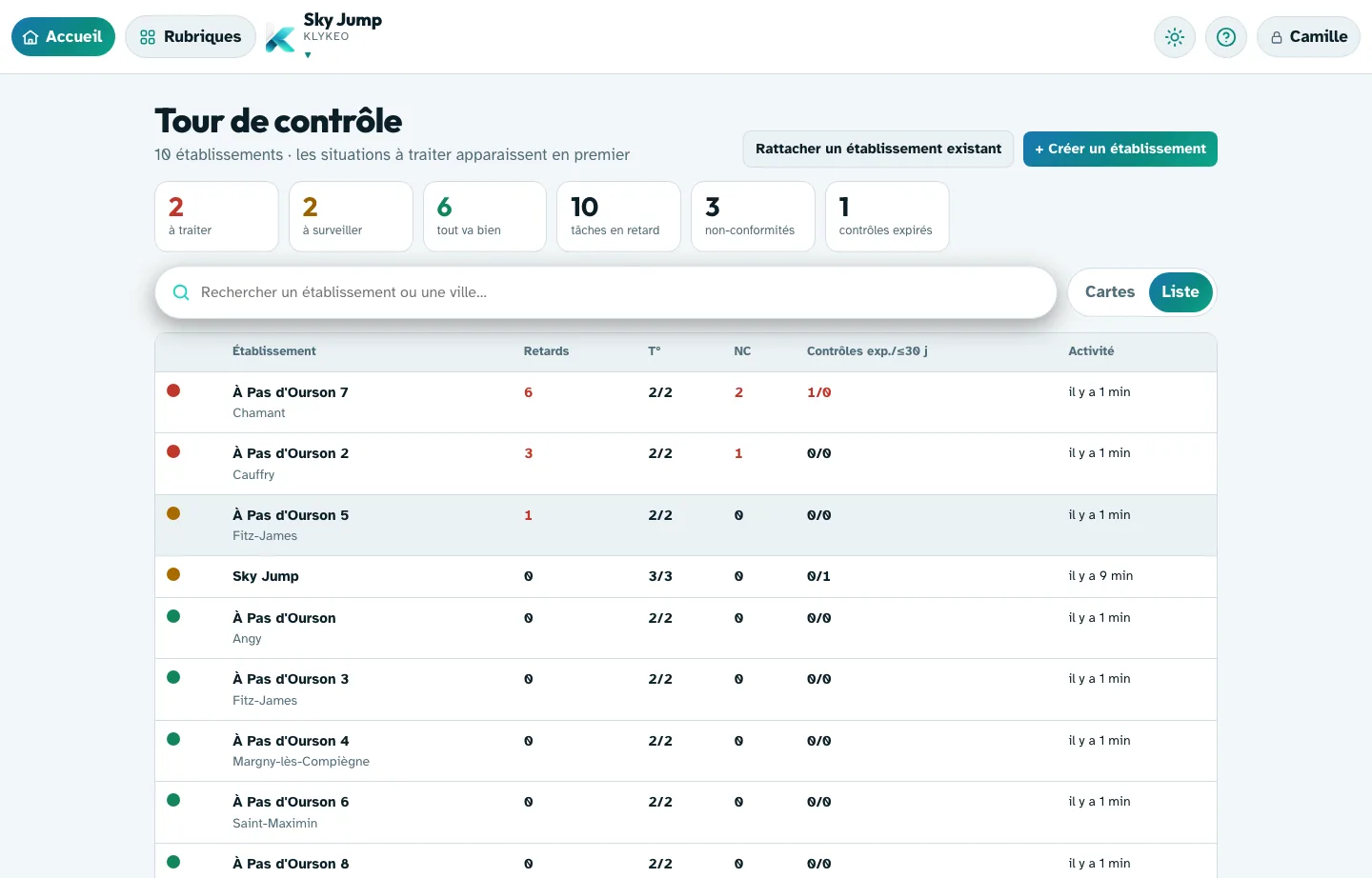This screenshot has width=1372, height=878.
Task: Expand the Sky Jump establishment dropdown arrow
Action: click(x=308, y=55)
